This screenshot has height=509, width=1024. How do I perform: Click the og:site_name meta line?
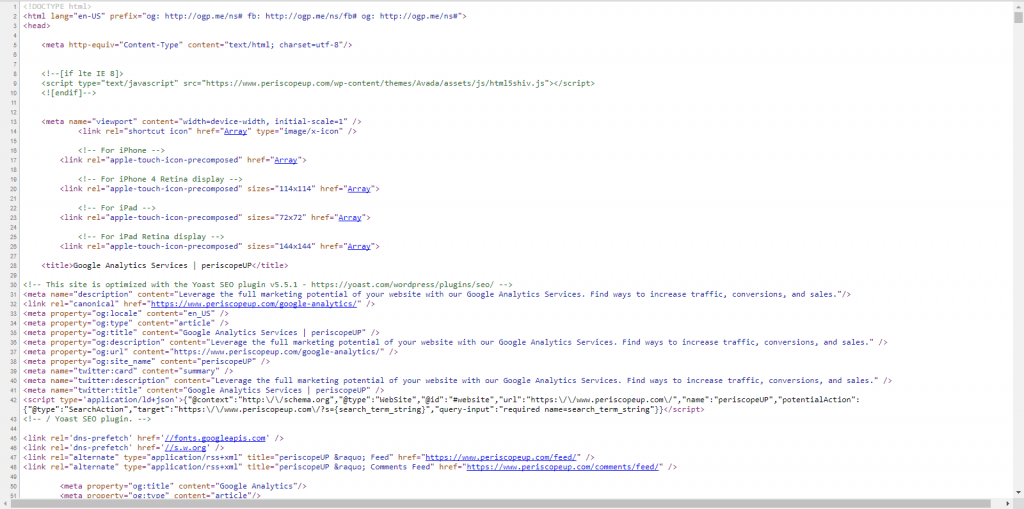click(146, 361)
